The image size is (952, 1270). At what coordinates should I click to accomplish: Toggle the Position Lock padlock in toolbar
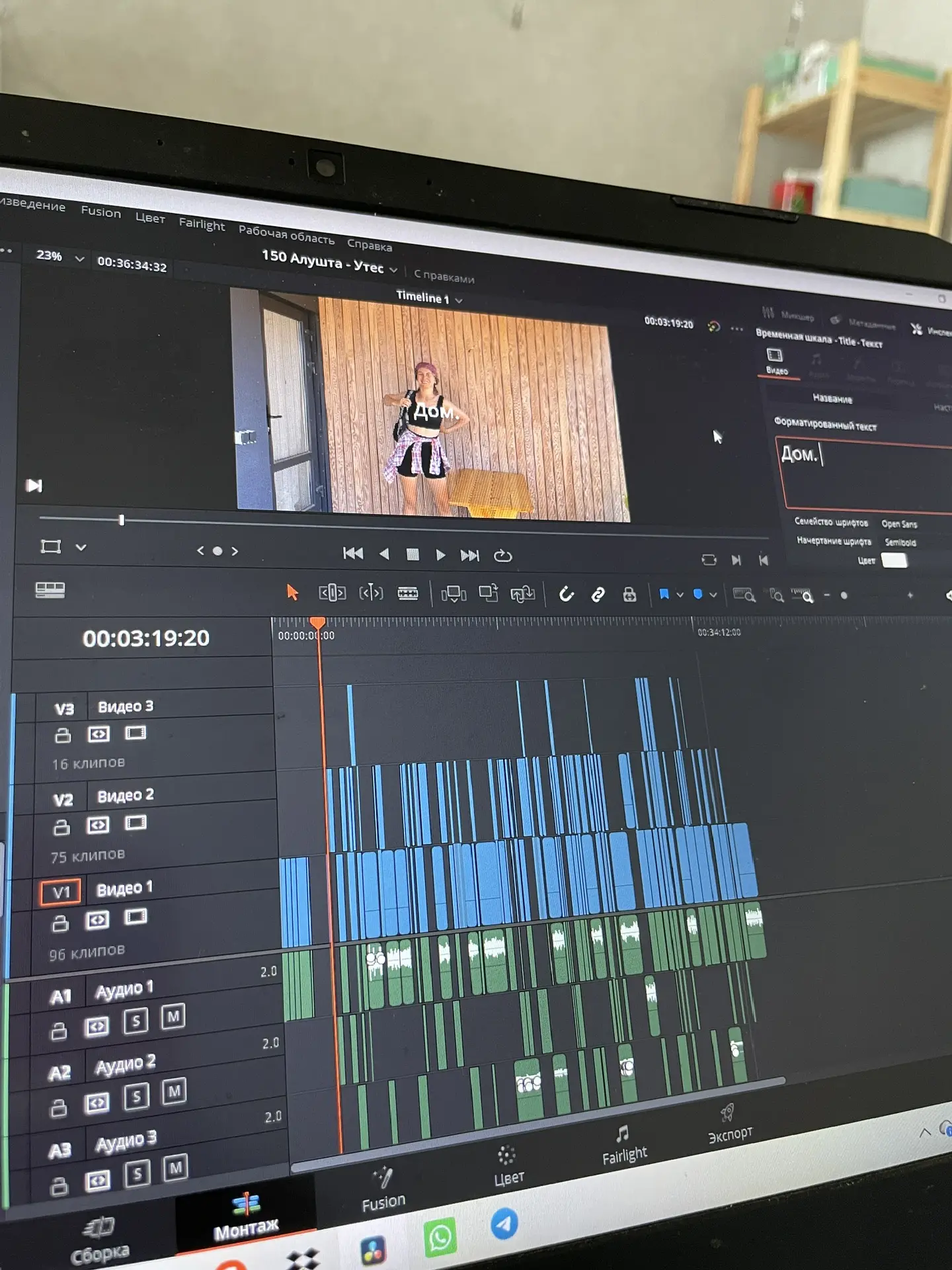(x=629, y=595)
